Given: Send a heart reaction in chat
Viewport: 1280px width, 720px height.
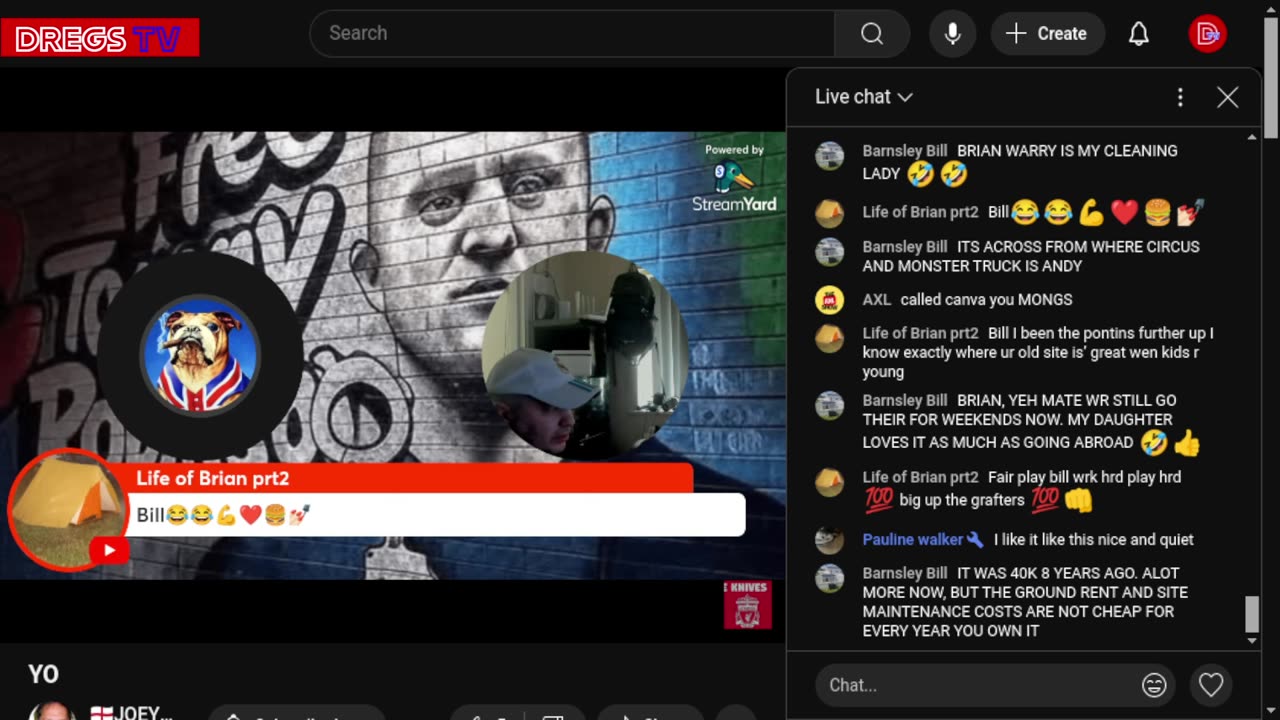Looking at the screenshot, I should click(x=1211, y=685).
